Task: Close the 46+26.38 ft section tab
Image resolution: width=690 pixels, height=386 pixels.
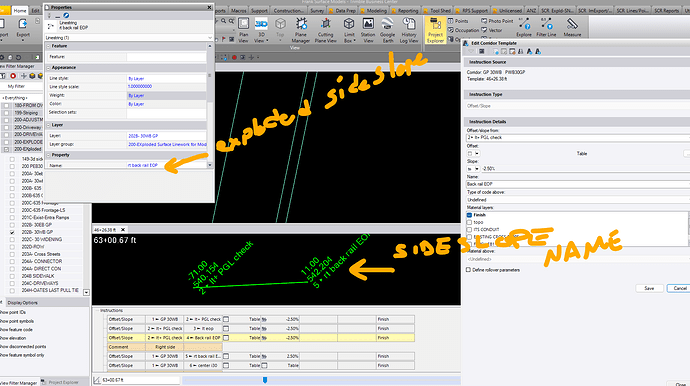Action: click(123, 230)
